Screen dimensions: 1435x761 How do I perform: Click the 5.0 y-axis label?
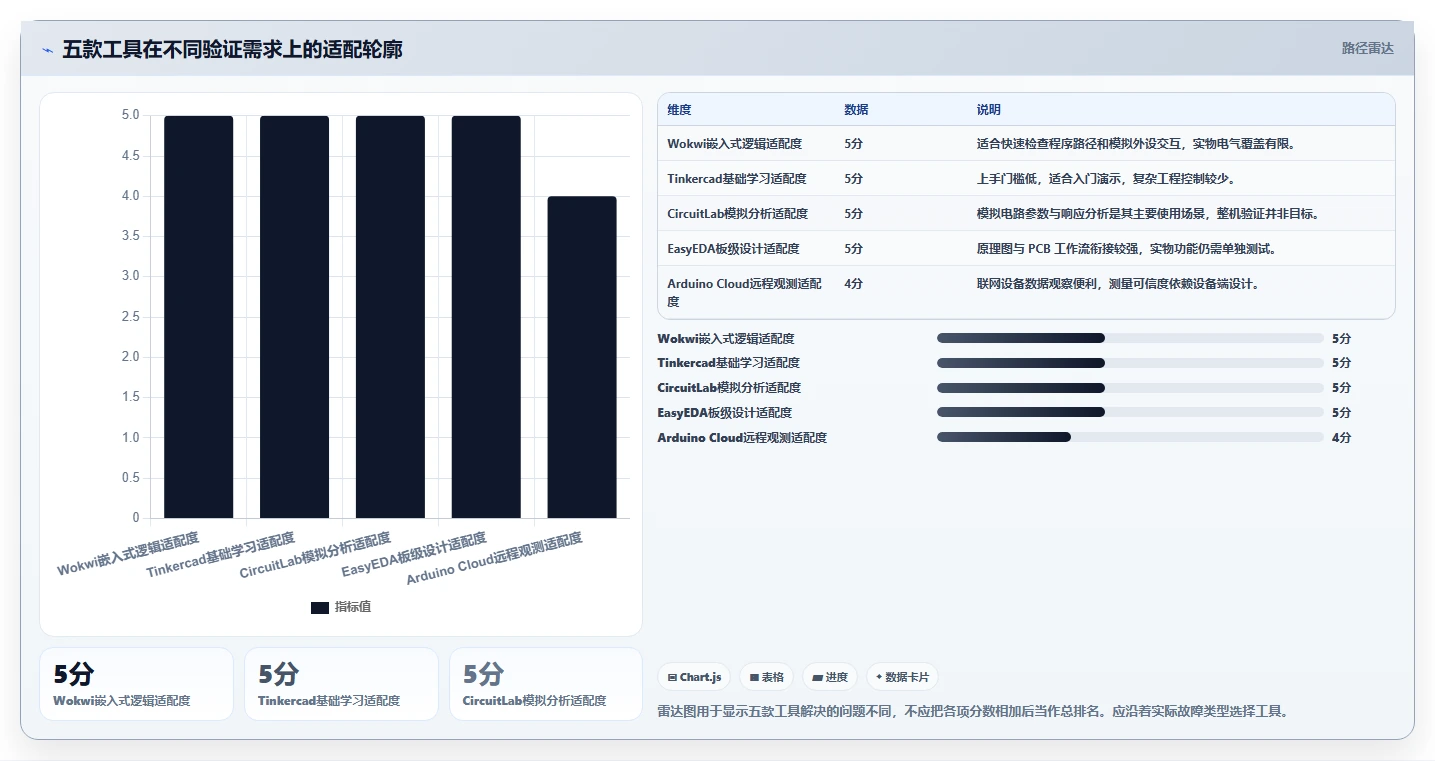coord(130,115)
